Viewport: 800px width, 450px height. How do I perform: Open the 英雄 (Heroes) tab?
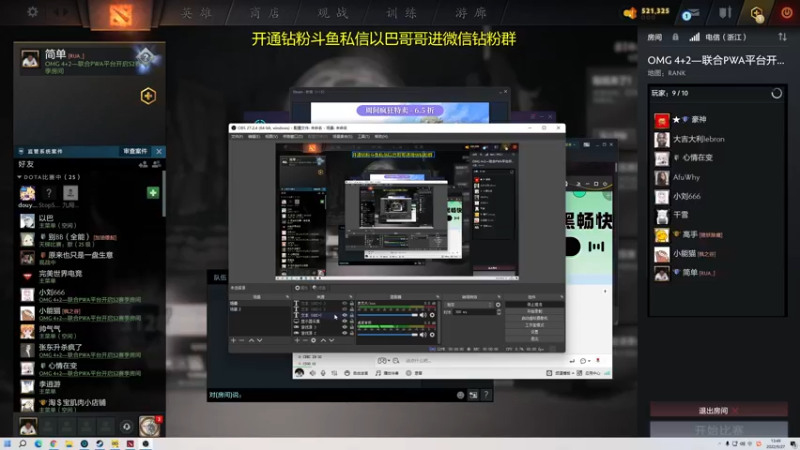pyautogui.click(x=197, y=13)
